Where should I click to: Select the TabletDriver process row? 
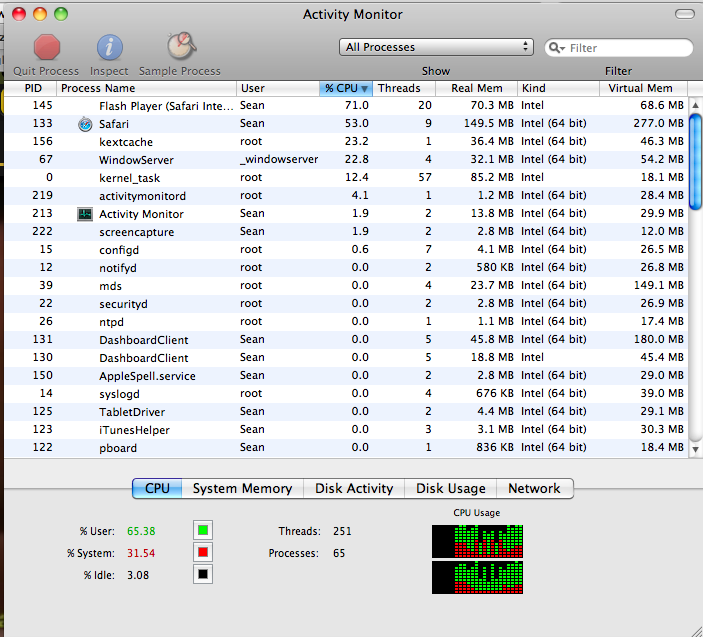click(346, 412)
